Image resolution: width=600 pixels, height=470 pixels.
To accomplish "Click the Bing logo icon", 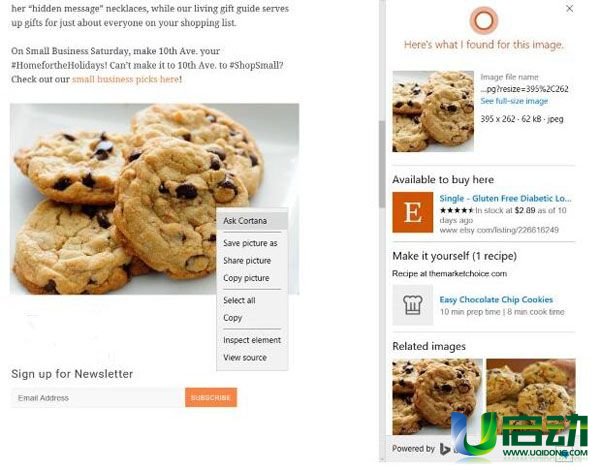I will pyautogui.click(x=445, y=449).
